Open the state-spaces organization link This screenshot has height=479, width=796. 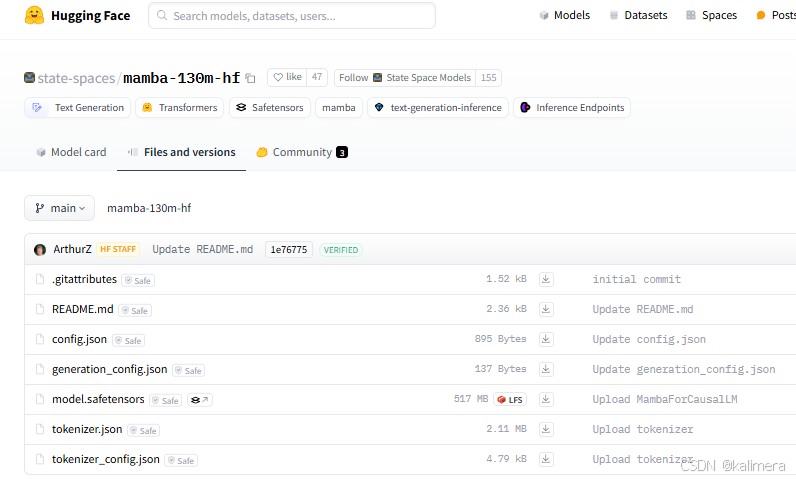pyautogui.click(x=76, y=78)
